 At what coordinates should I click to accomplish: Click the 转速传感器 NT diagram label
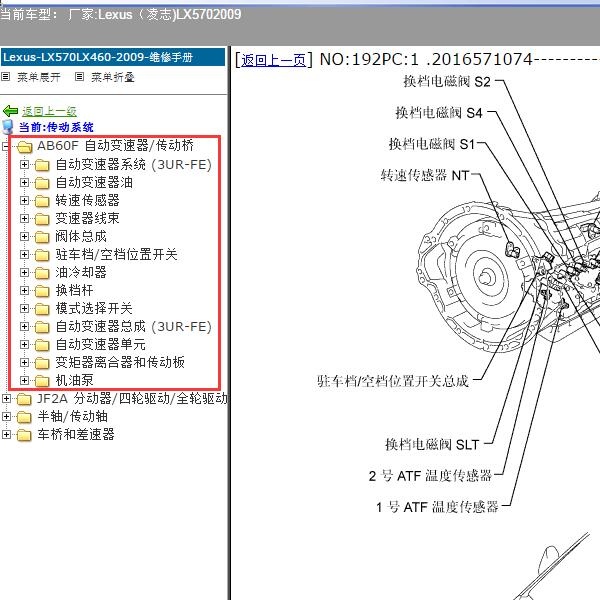coord(425,175)
